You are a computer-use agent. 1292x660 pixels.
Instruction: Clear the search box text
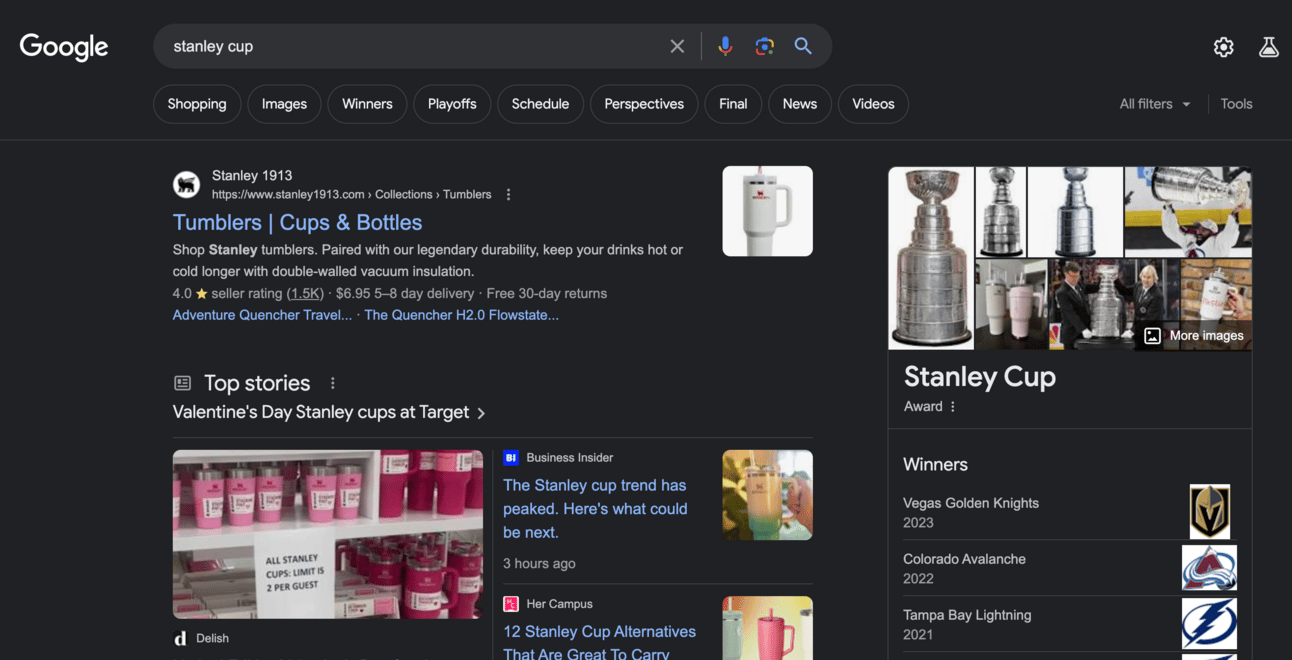pyautogui.click(x=677, y=46)
